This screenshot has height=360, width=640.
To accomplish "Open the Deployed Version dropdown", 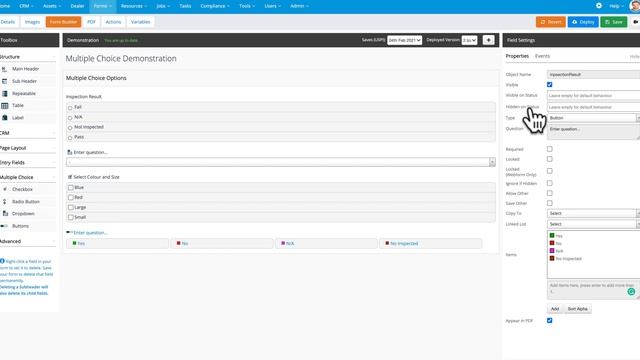I will pyautogui.click(x=469, y=40).
